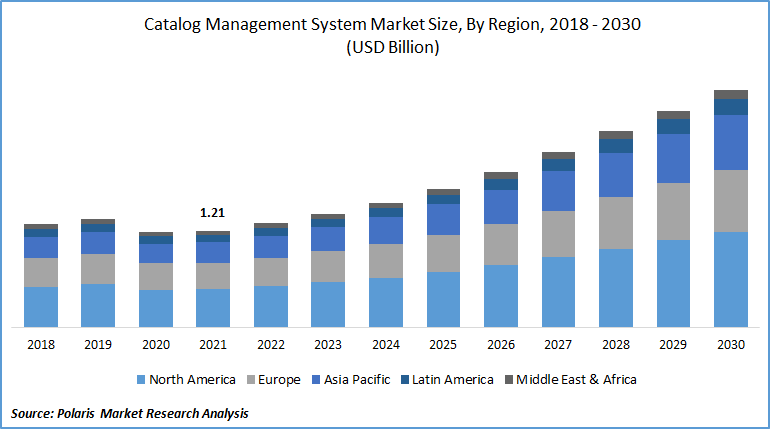
Task: Click the North America segment of 2030 bar
Action: (731, 279)
